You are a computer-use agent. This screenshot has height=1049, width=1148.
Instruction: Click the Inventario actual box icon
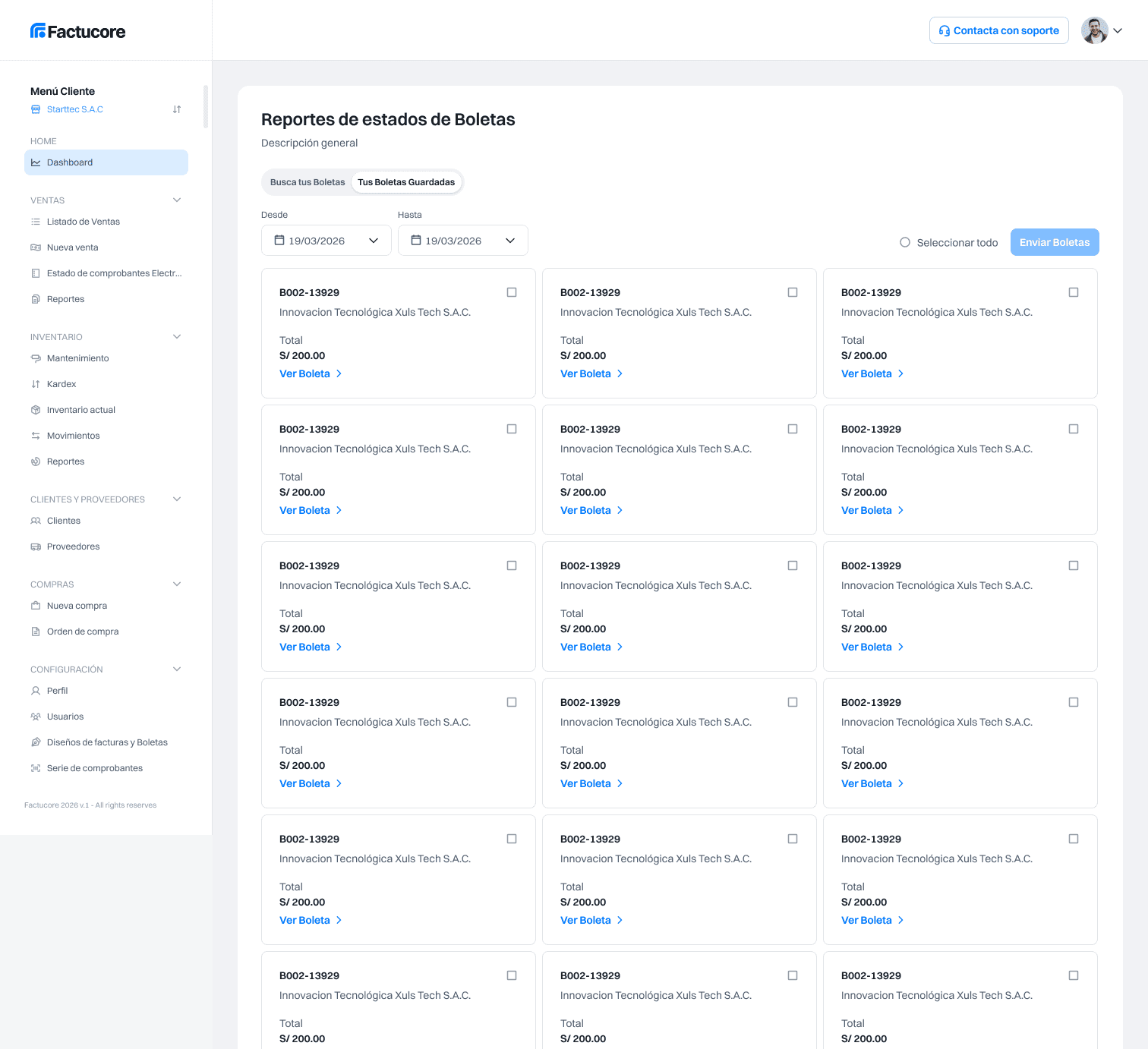pos(36,410)
